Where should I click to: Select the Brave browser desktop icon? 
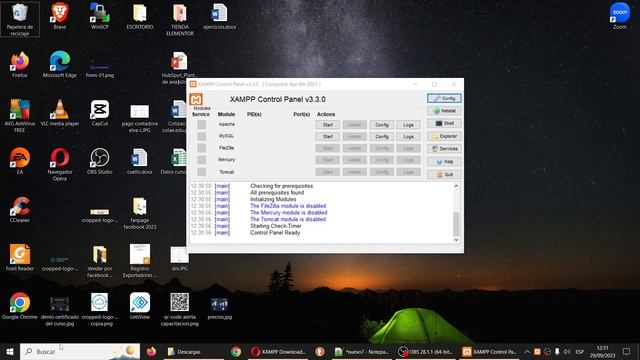pyautogui.click(x=60, y=16)
